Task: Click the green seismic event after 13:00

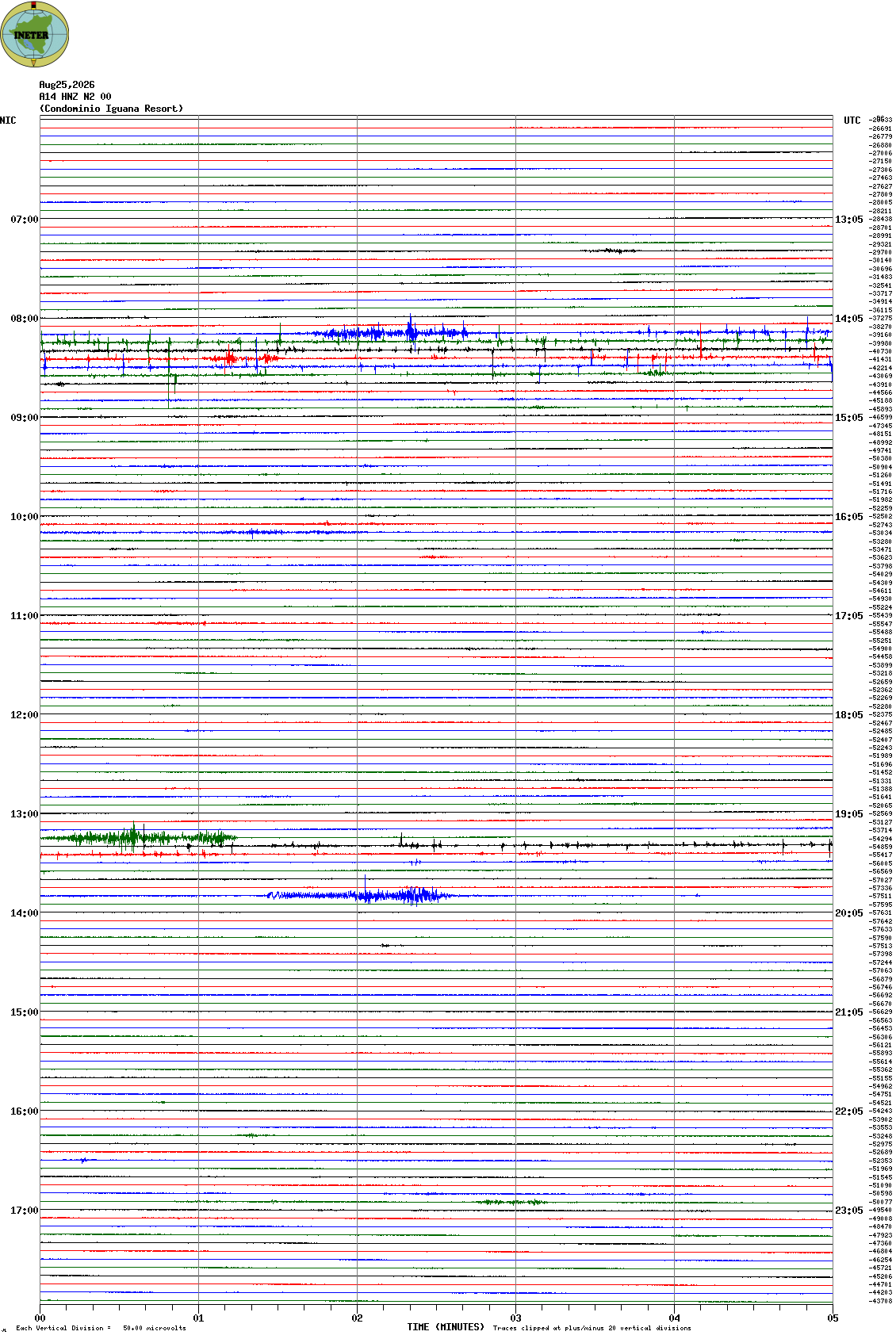Action: [x=139, y=837]
